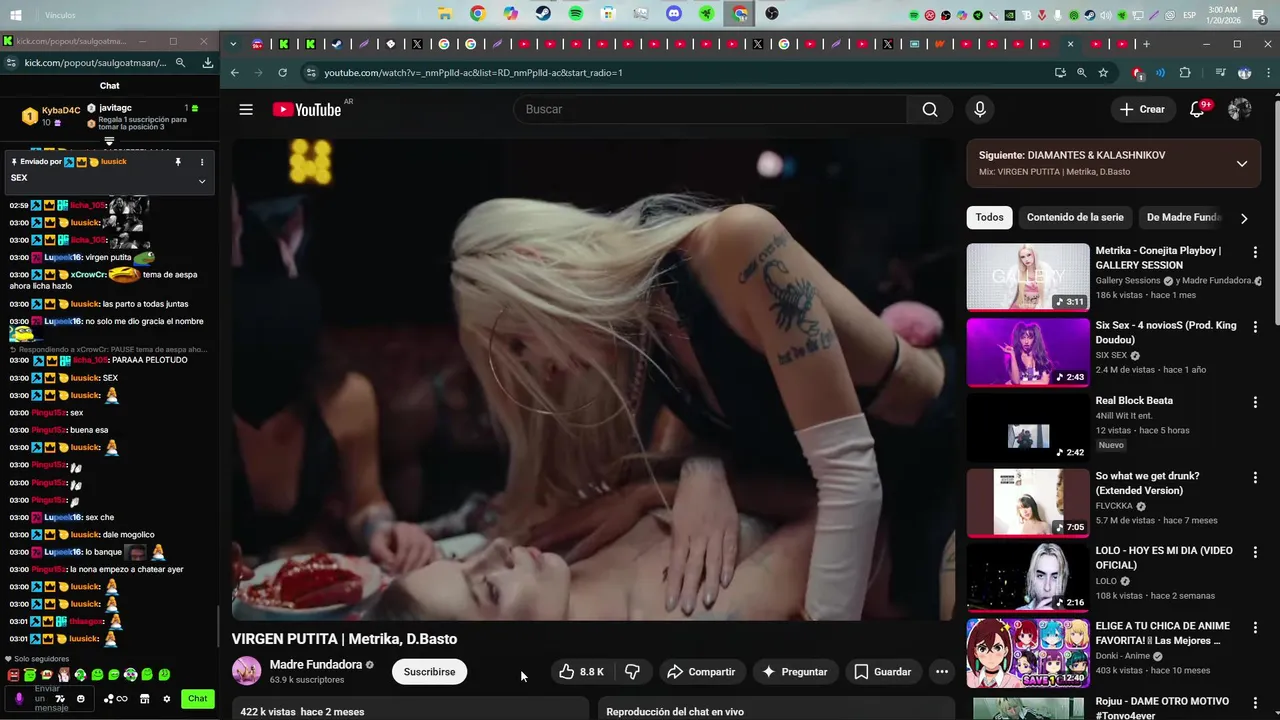1280x720 pixels.
Task: Close the active YouTube tab
Action: click(x=1070, y=44)
